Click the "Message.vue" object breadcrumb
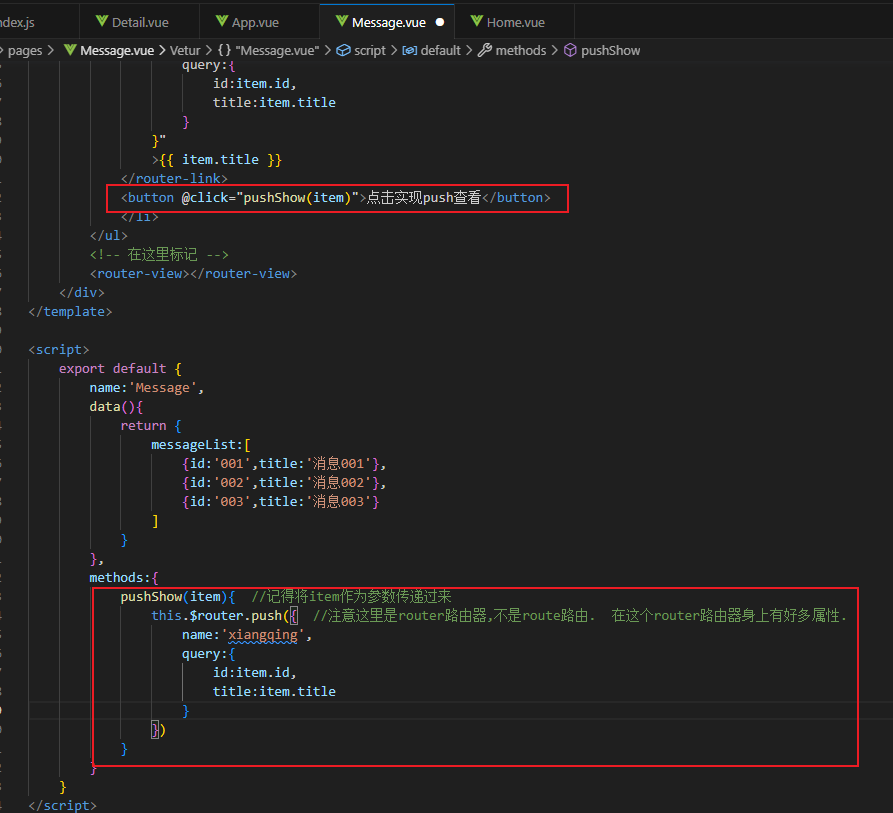 [277, 51]
